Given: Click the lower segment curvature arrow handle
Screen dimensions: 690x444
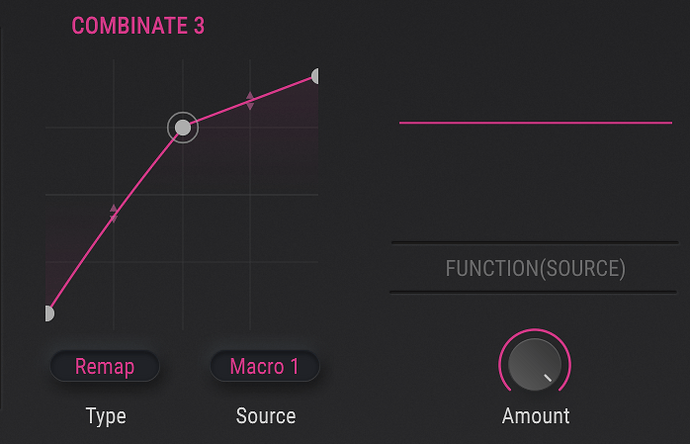Looking at the screenshot, I should (x=114, y=212).
